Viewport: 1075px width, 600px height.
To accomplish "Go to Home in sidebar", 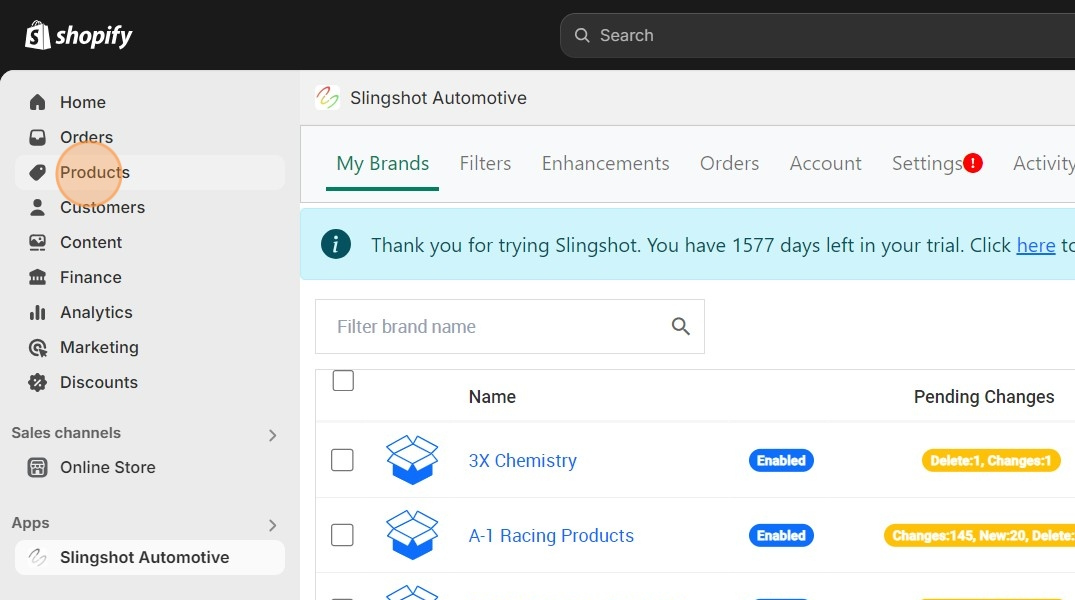I will click(x=149, y=102).
